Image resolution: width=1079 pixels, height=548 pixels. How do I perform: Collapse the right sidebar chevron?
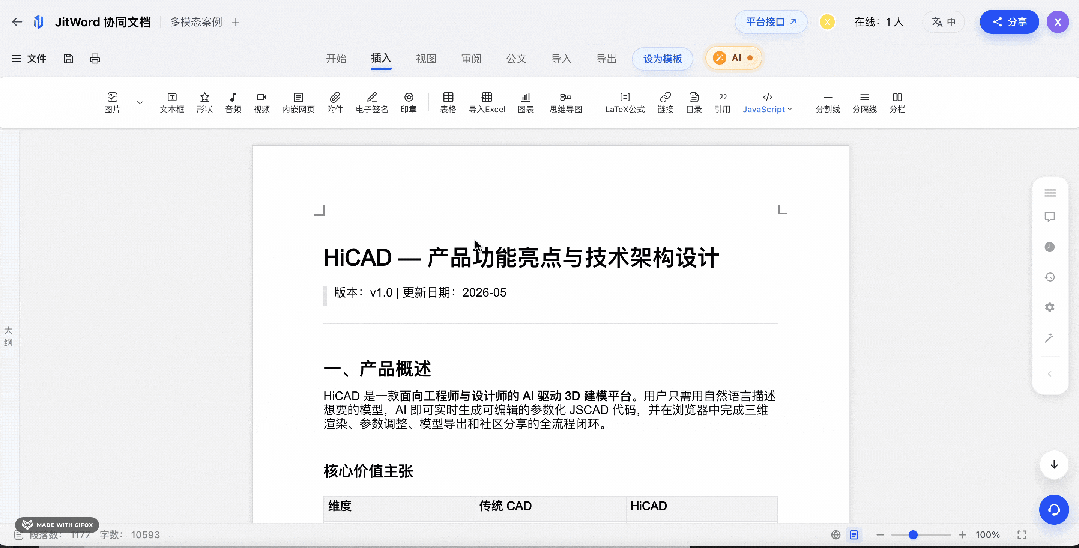(1050, 374)
